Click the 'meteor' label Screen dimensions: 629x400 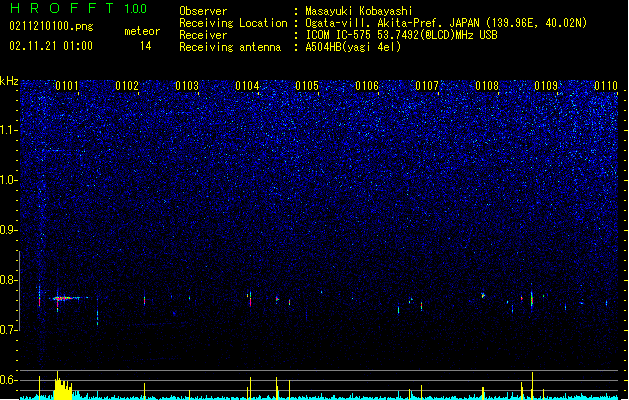click(x=142, y=31)
